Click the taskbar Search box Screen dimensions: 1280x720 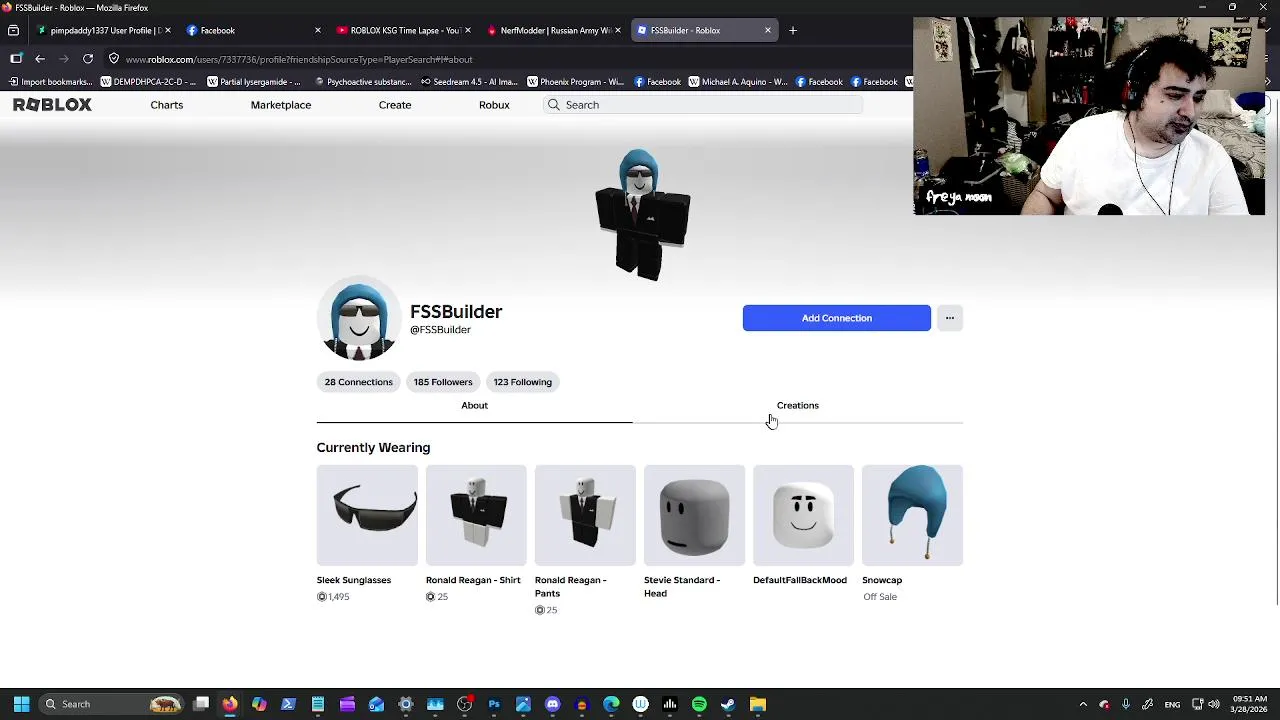[x=113, y=704]
